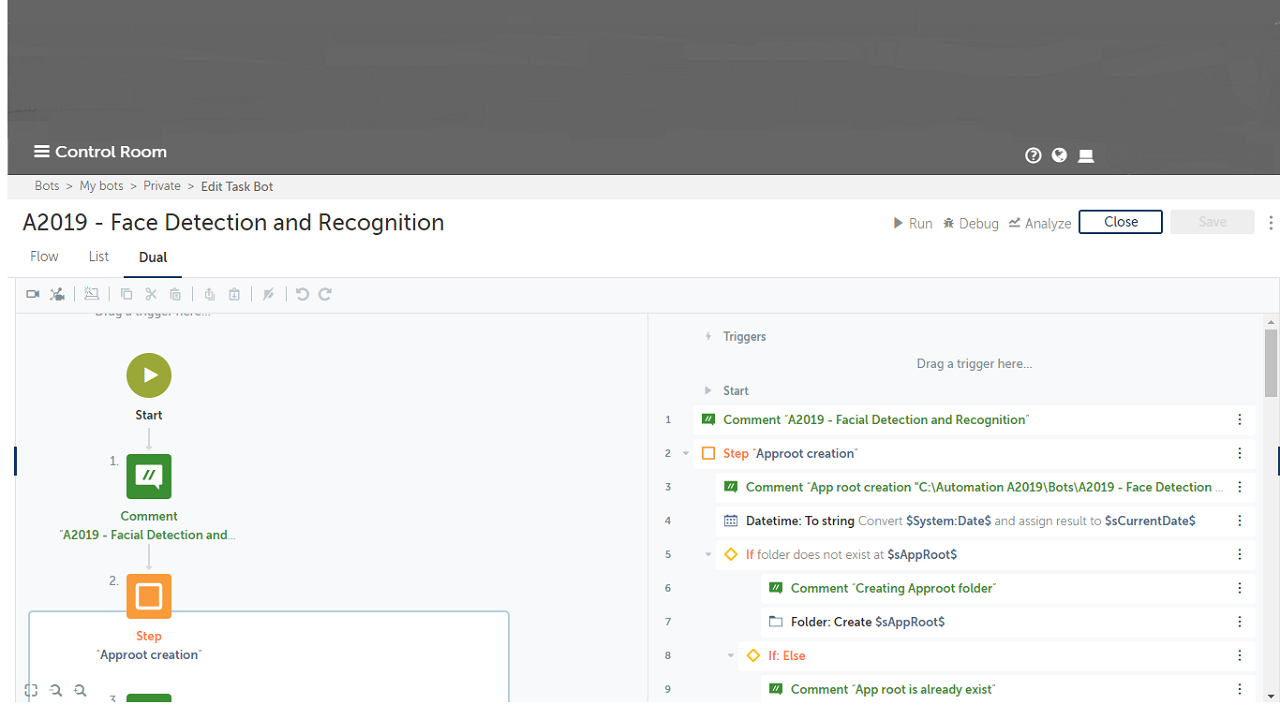Click the Run button

(x=912, y=223)
